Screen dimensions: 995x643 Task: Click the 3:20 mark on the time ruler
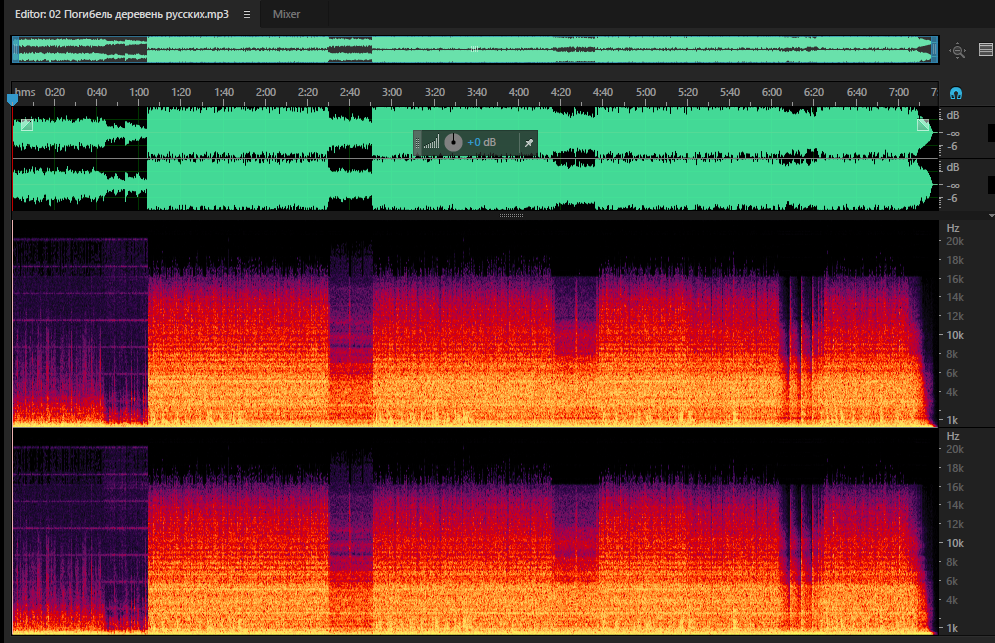(x=434, y=92)
